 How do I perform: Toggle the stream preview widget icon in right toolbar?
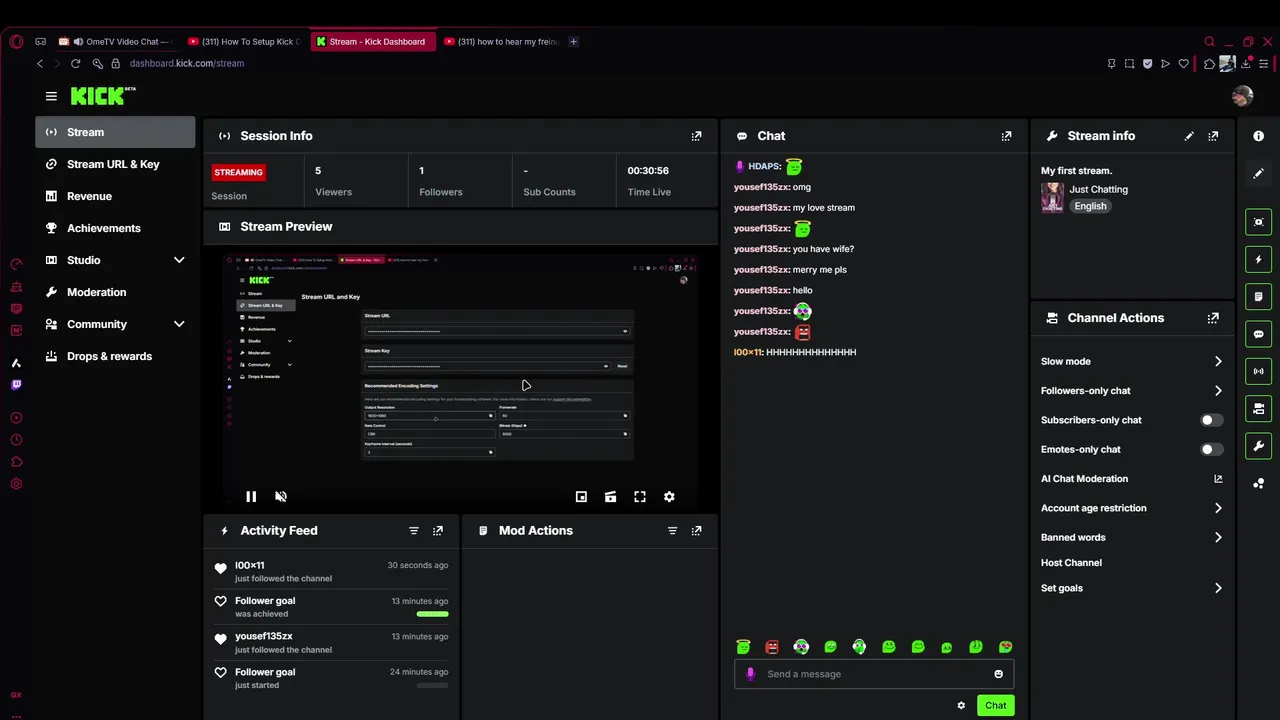click(x=1259, y=222)
